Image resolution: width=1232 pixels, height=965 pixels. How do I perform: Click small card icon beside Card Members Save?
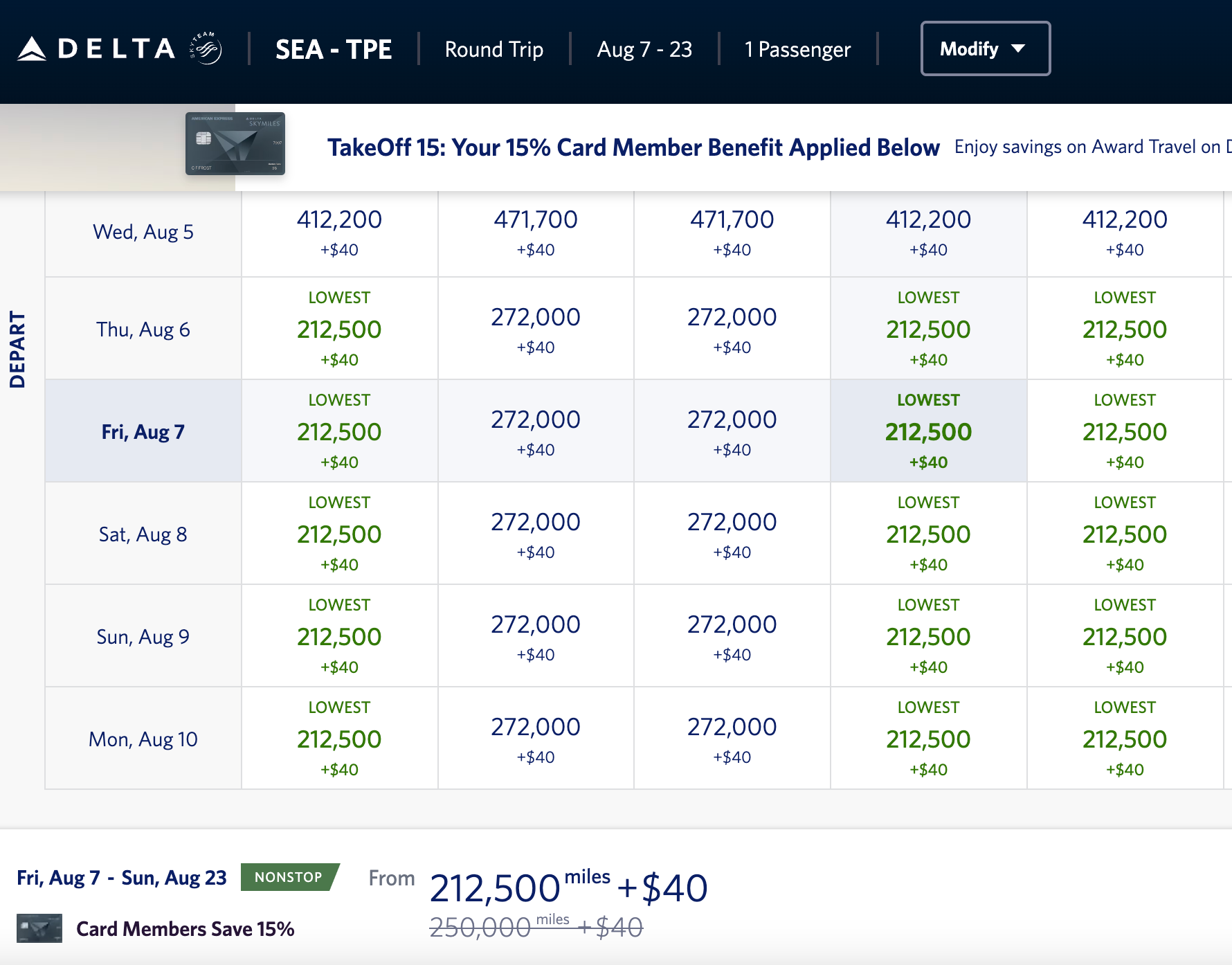(x=39, y=928)
